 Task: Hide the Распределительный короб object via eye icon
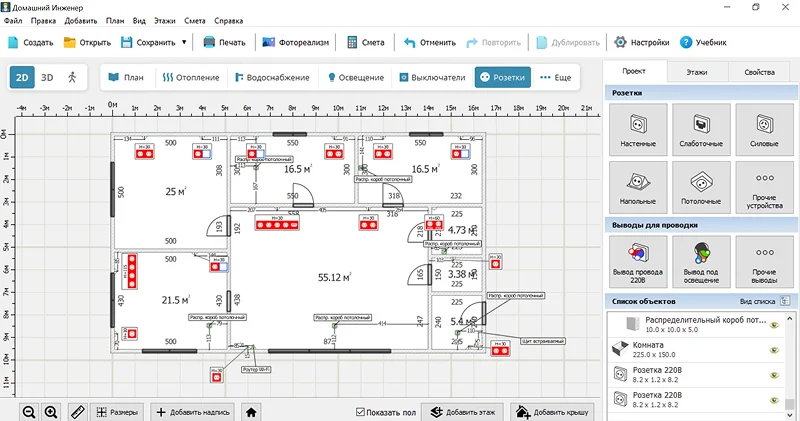[773, 324]
